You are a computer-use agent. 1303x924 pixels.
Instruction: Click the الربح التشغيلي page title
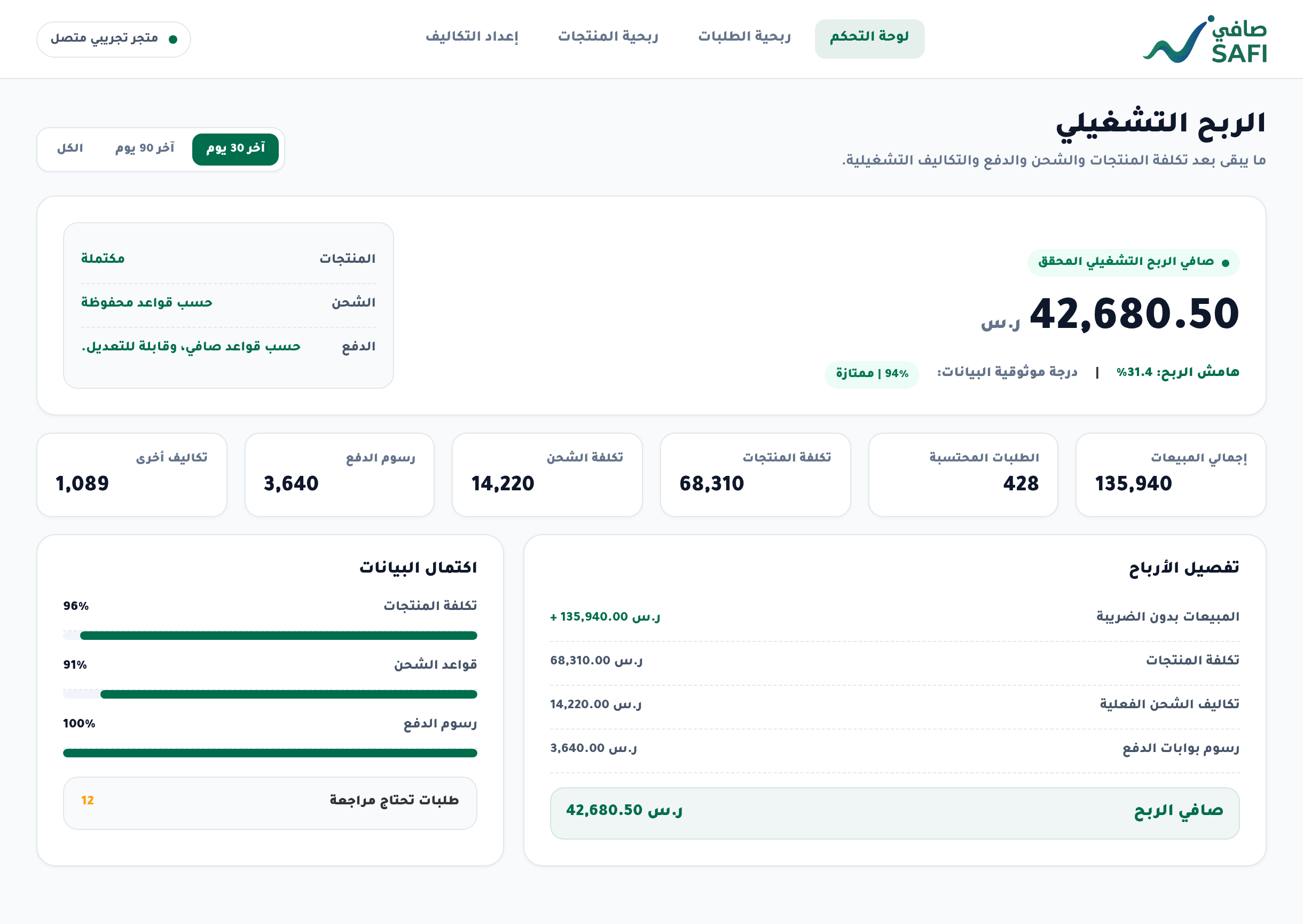click(1160, 124)
